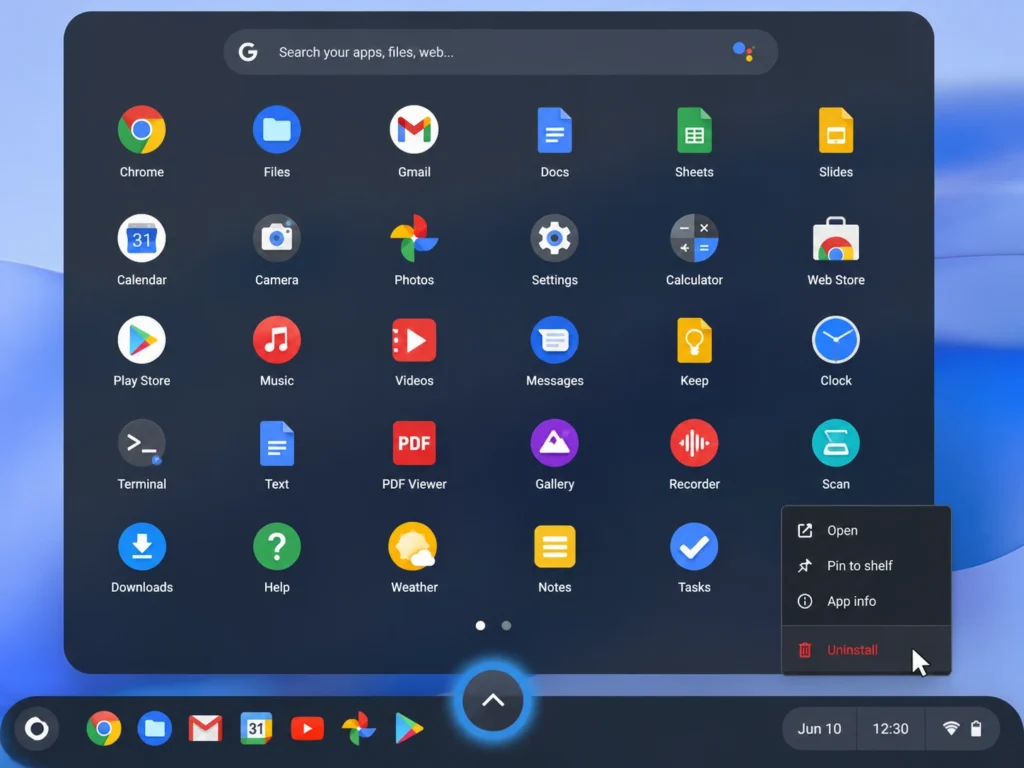
Task: Open the Downloads app
Action: pyautogui.click(x=142, y=546)
